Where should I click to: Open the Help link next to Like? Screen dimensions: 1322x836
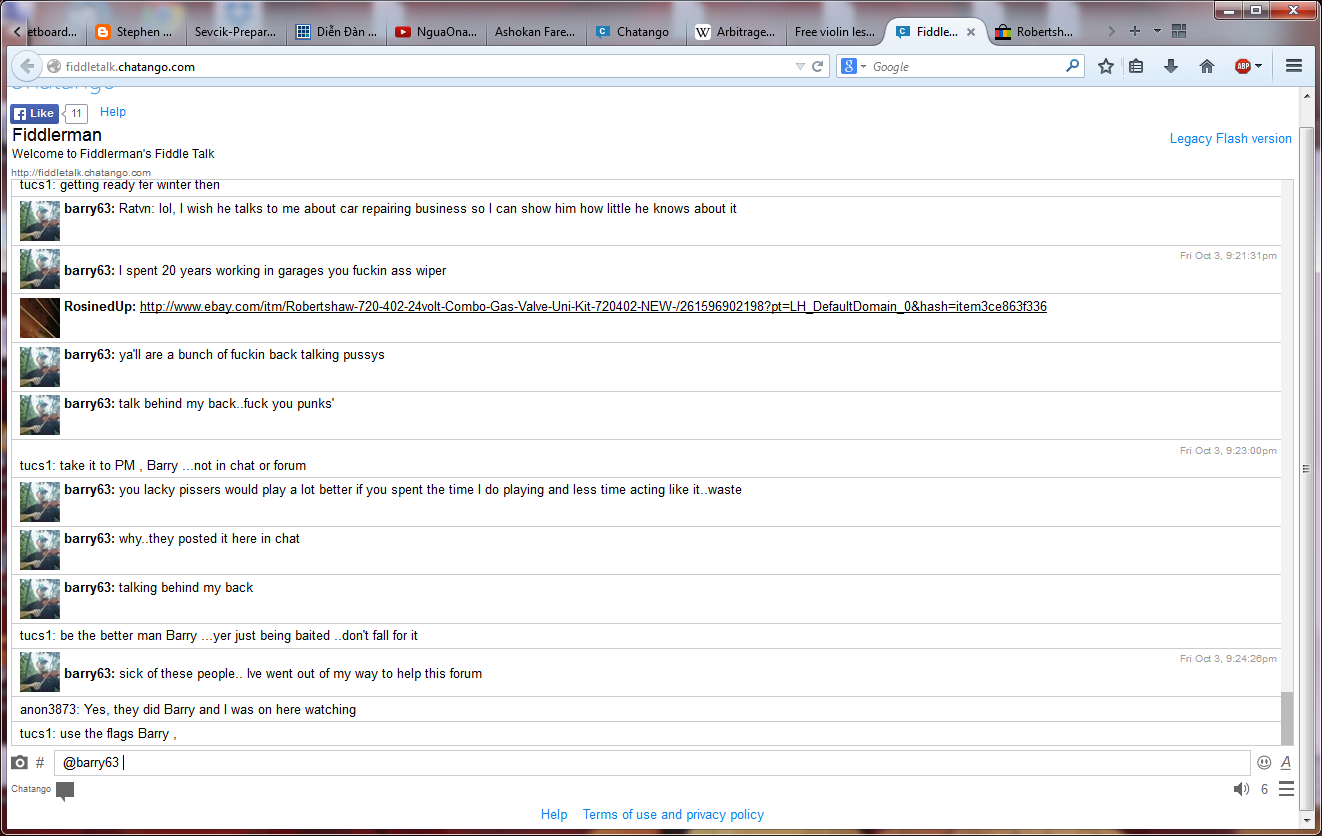pyautogui.click(x=113, y=112)
